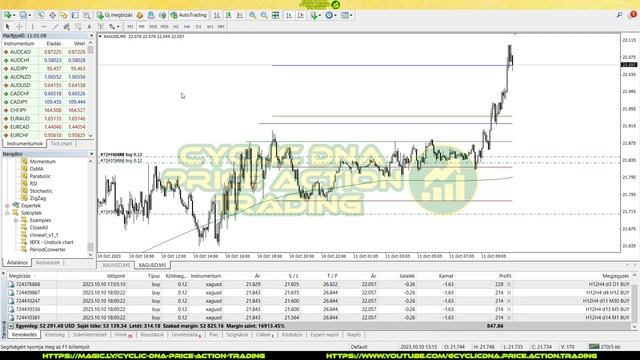Collapse the Szkriptek tree node

tap(7, 213)
